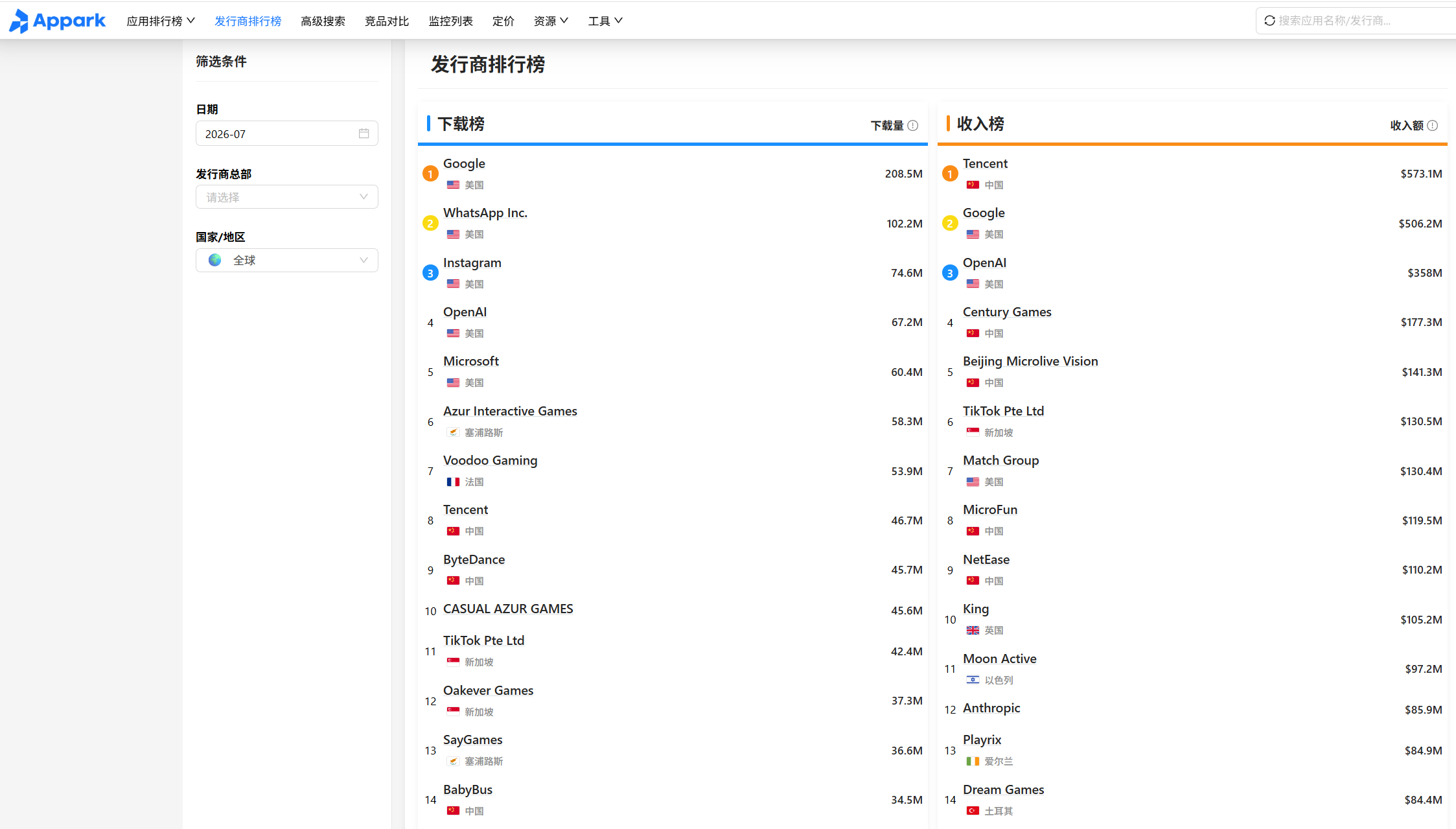Click the $85.9M revenue value for Anthropic

[x=1423, y=710]
